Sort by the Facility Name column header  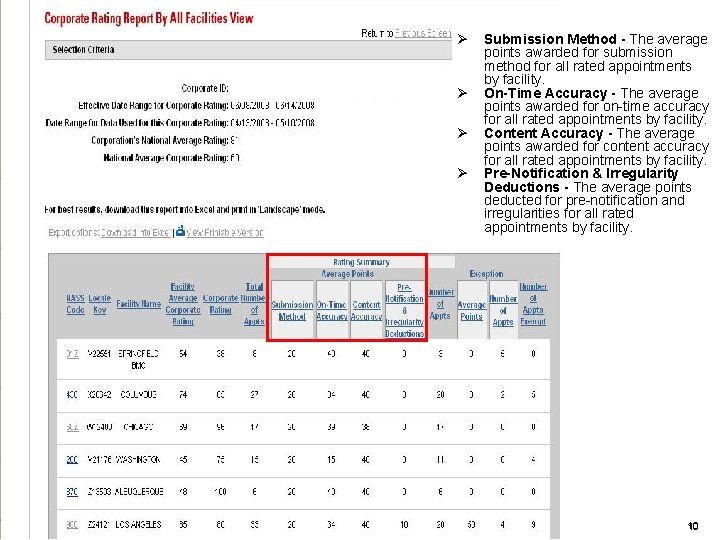pos(138,304)
